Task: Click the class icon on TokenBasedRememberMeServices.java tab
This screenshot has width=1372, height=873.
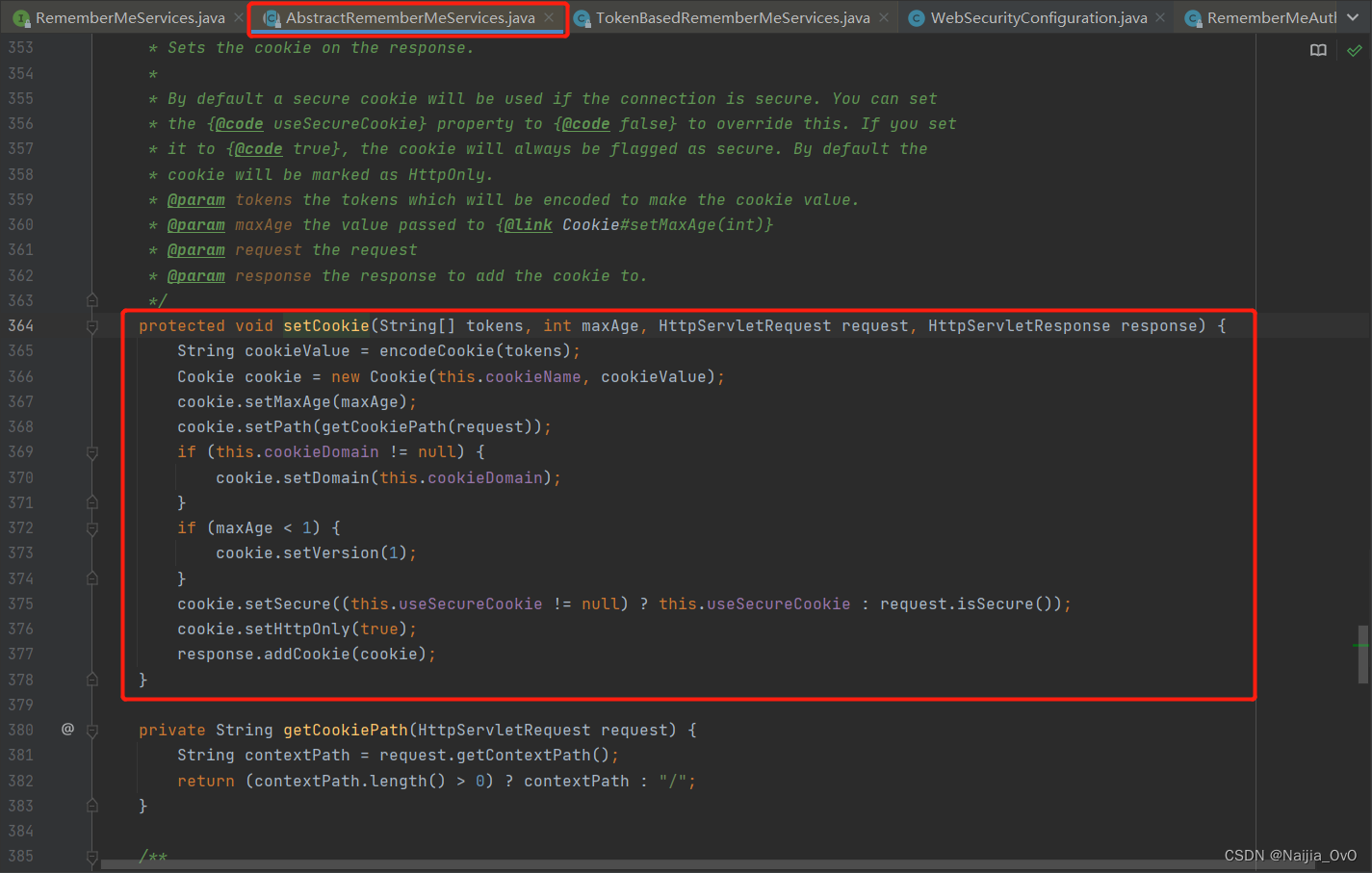Action: [582, 18]
